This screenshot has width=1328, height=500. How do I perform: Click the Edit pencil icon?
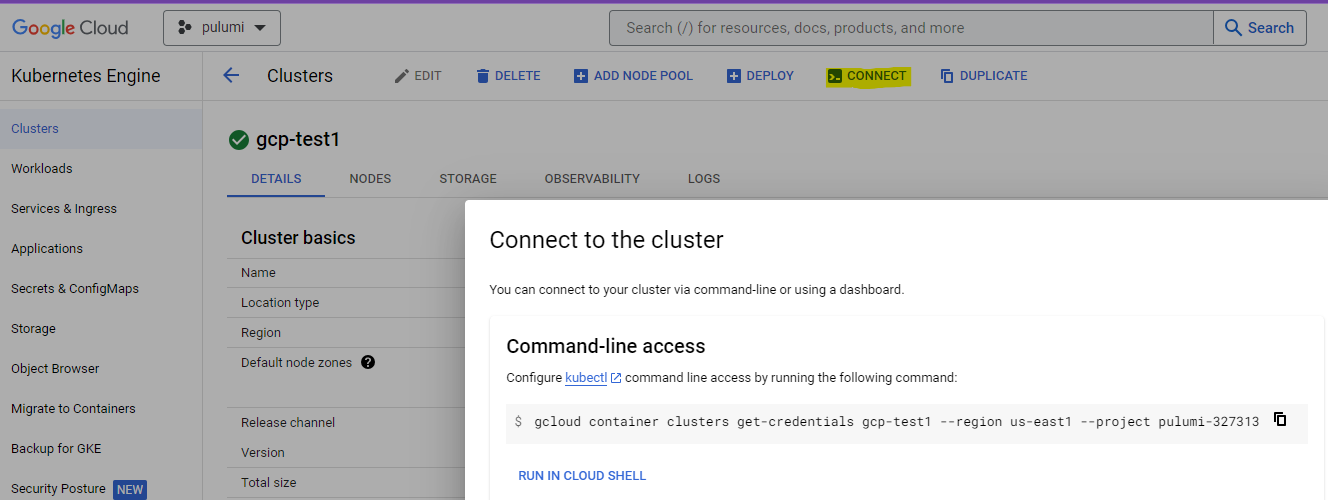[x=402, y=76]
